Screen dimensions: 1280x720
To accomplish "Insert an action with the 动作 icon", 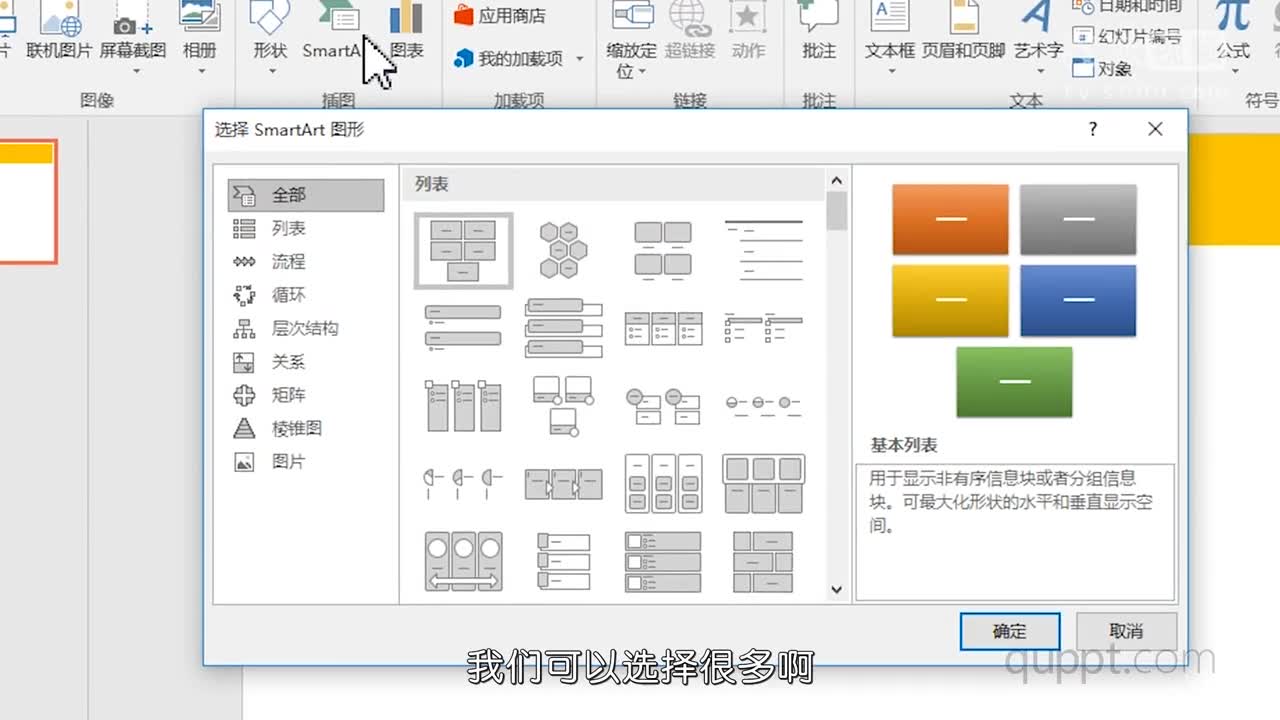I will (749, 30).
